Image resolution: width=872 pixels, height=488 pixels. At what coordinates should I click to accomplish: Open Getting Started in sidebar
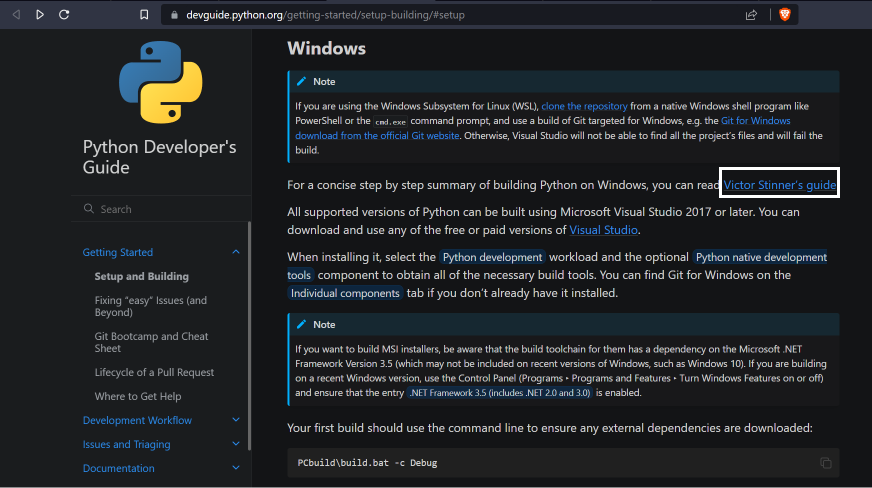pos(118,252)
